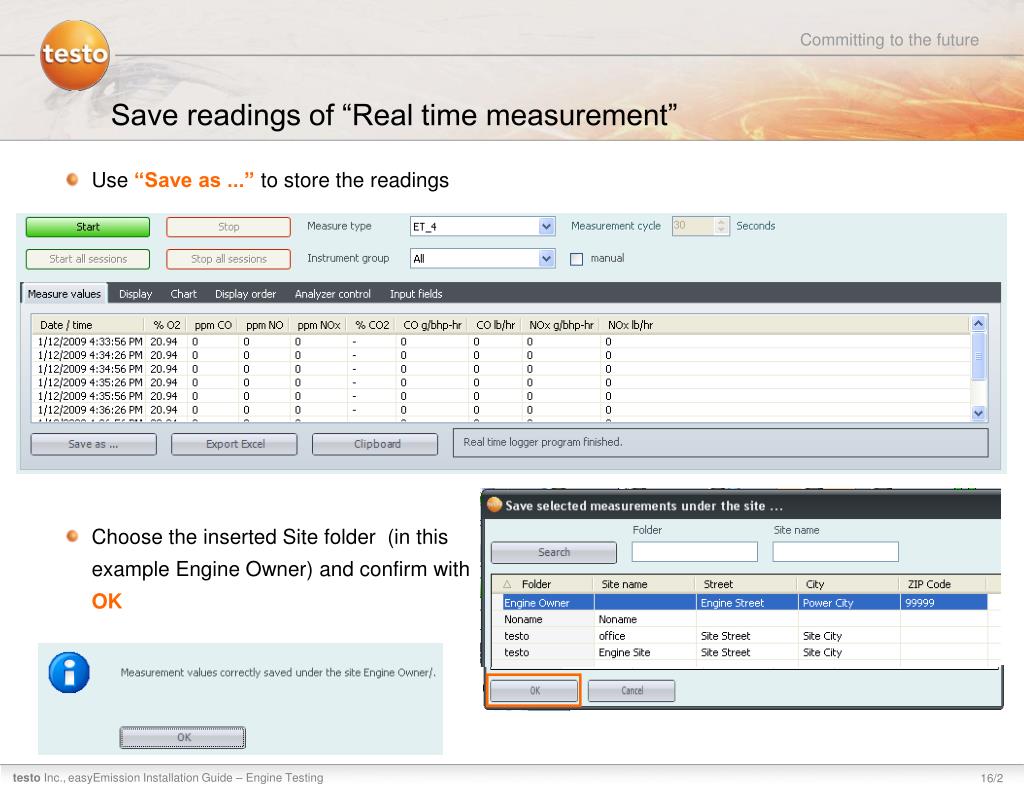Click the CO g/bhp-hr column header
The height and width of the screenshot is (791, 1024).
[432, 325]
